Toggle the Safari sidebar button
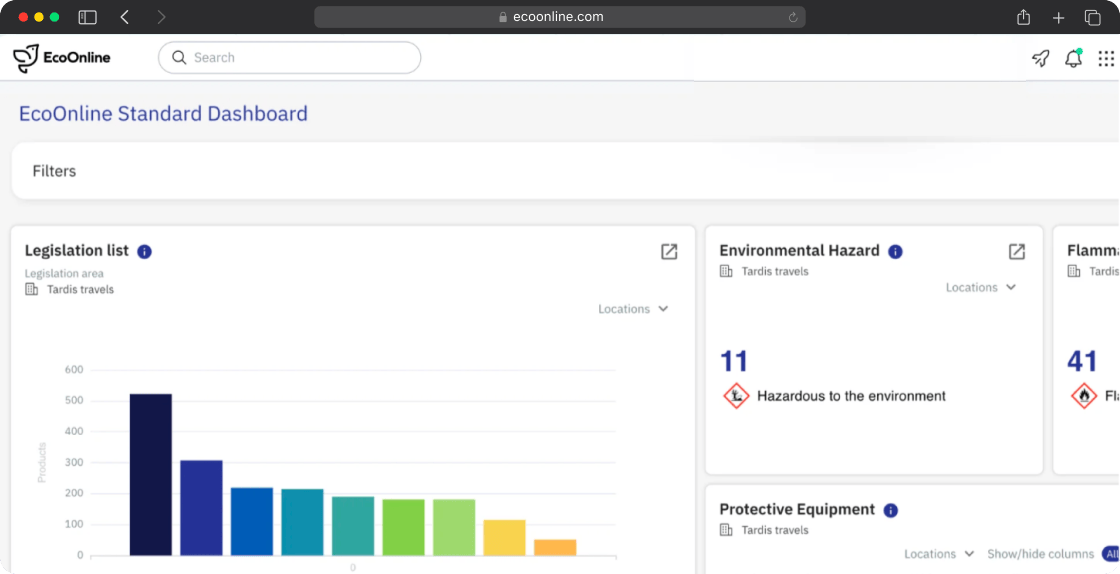This screenshot has height=574, width=1120. click(87, 17)
